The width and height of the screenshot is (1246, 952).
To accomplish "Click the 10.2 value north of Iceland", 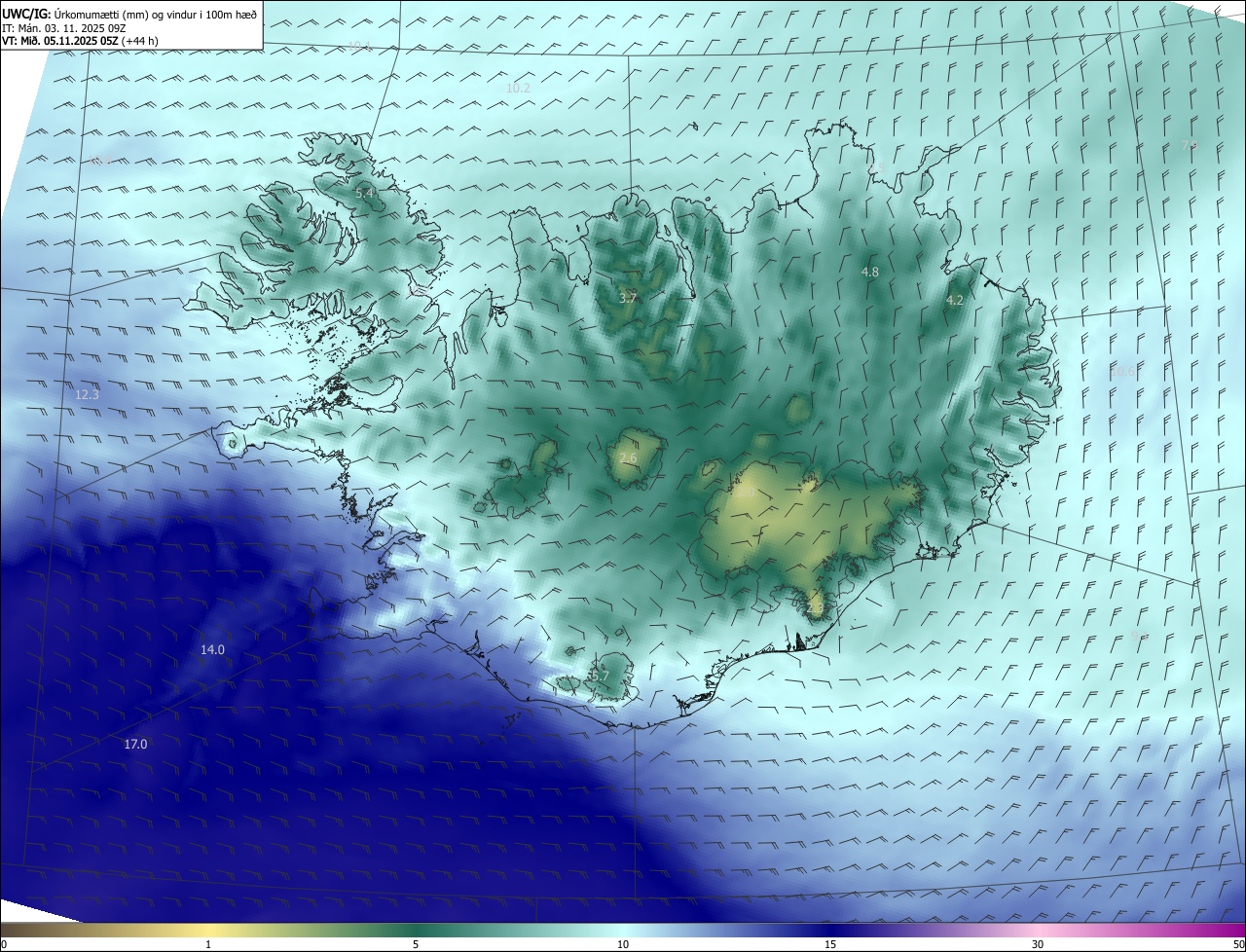I will (518, 89).
